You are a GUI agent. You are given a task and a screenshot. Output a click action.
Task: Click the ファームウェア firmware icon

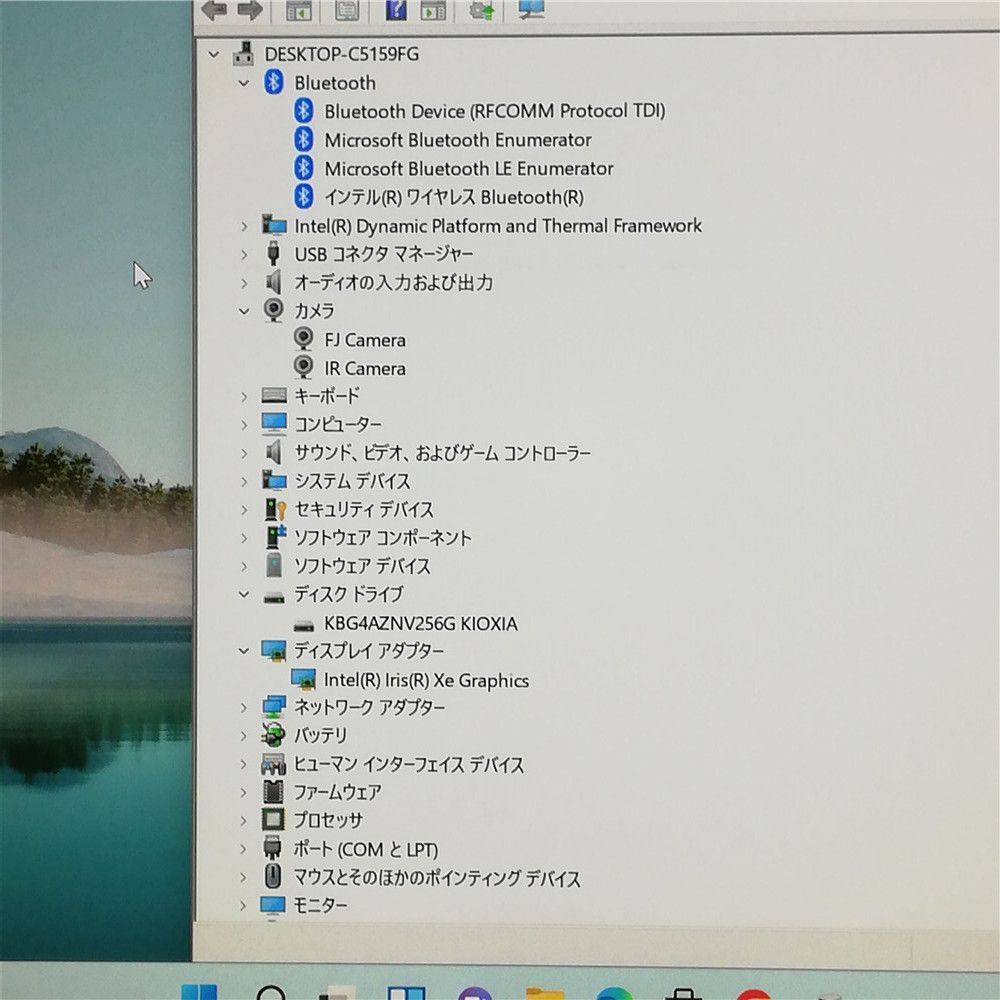click(274, 791)
